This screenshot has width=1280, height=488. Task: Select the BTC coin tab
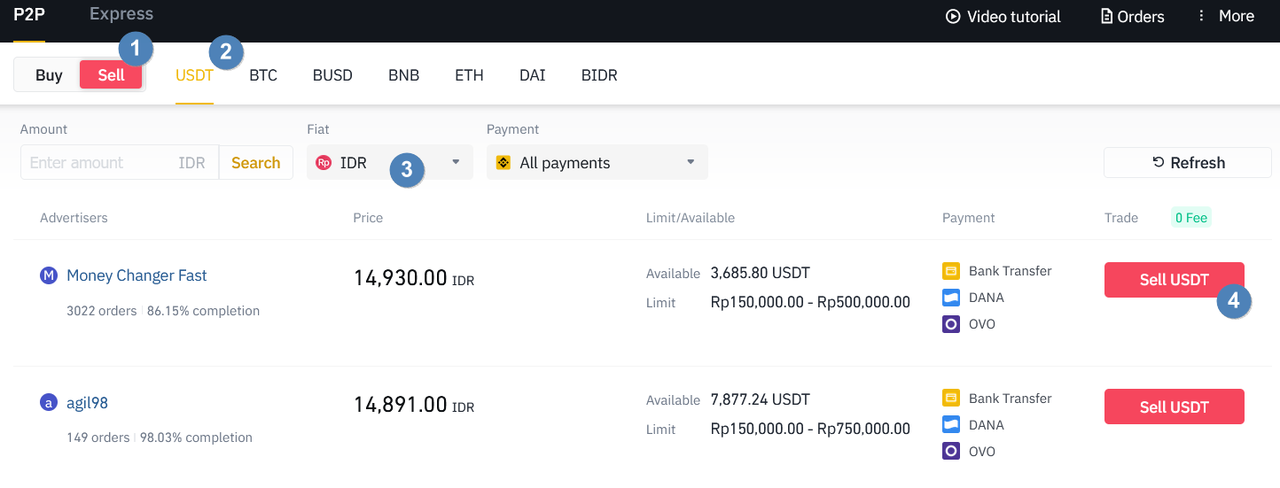click(263, 75)
